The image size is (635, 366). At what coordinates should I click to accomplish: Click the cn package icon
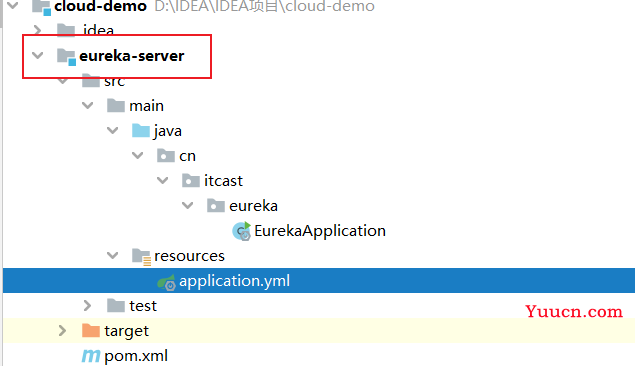(166, 155)
